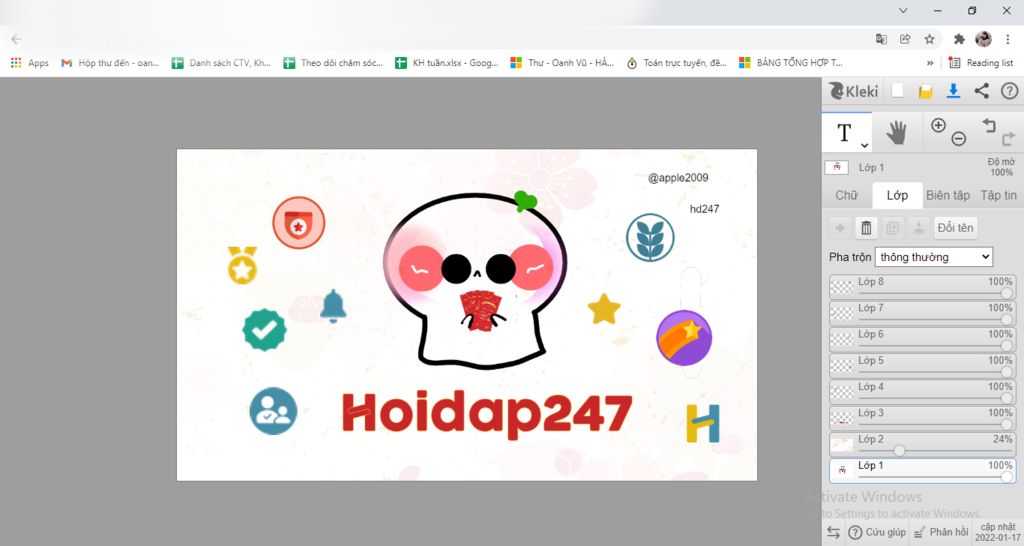Select layer Lớp 8

point(923,287)
